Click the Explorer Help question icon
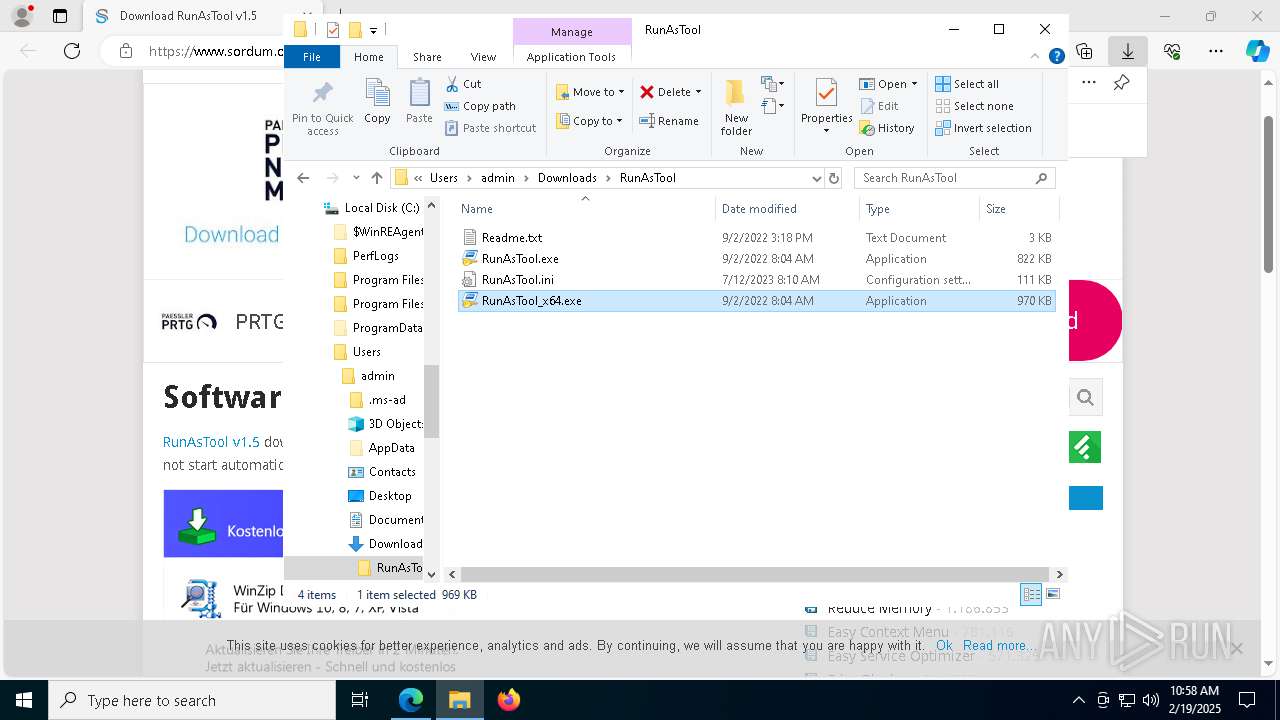1280x720 pixels. [1056, 57]
